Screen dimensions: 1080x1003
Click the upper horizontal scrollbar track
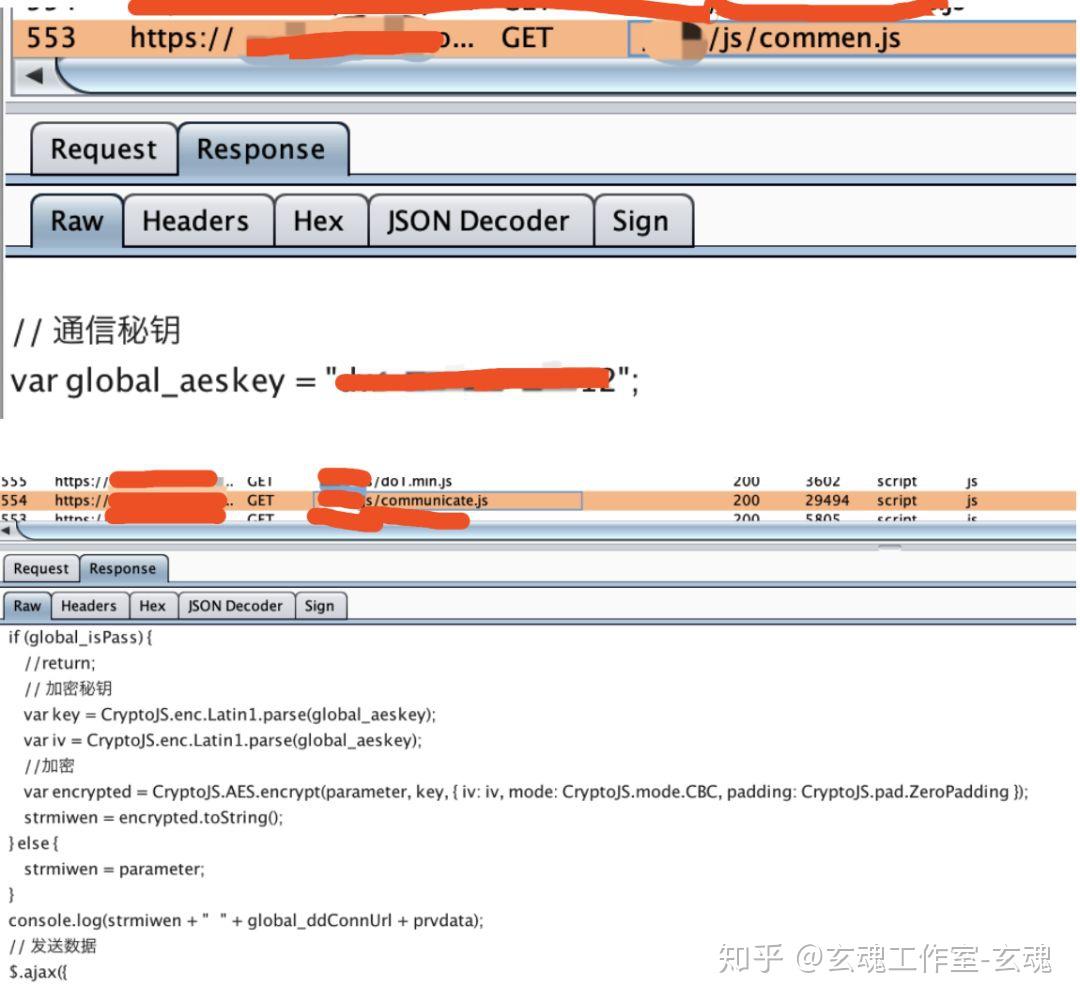(565, 76)
